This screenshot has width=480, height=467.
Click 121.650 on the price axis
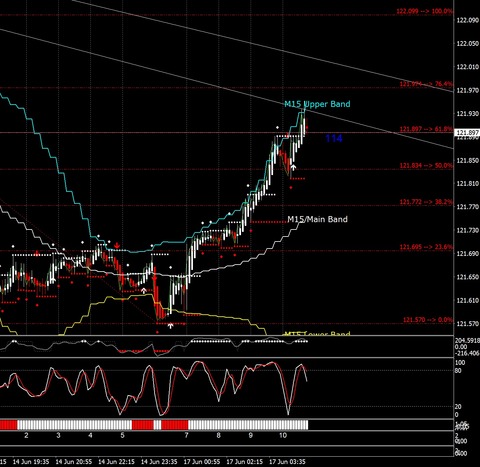tap(467, 277)
